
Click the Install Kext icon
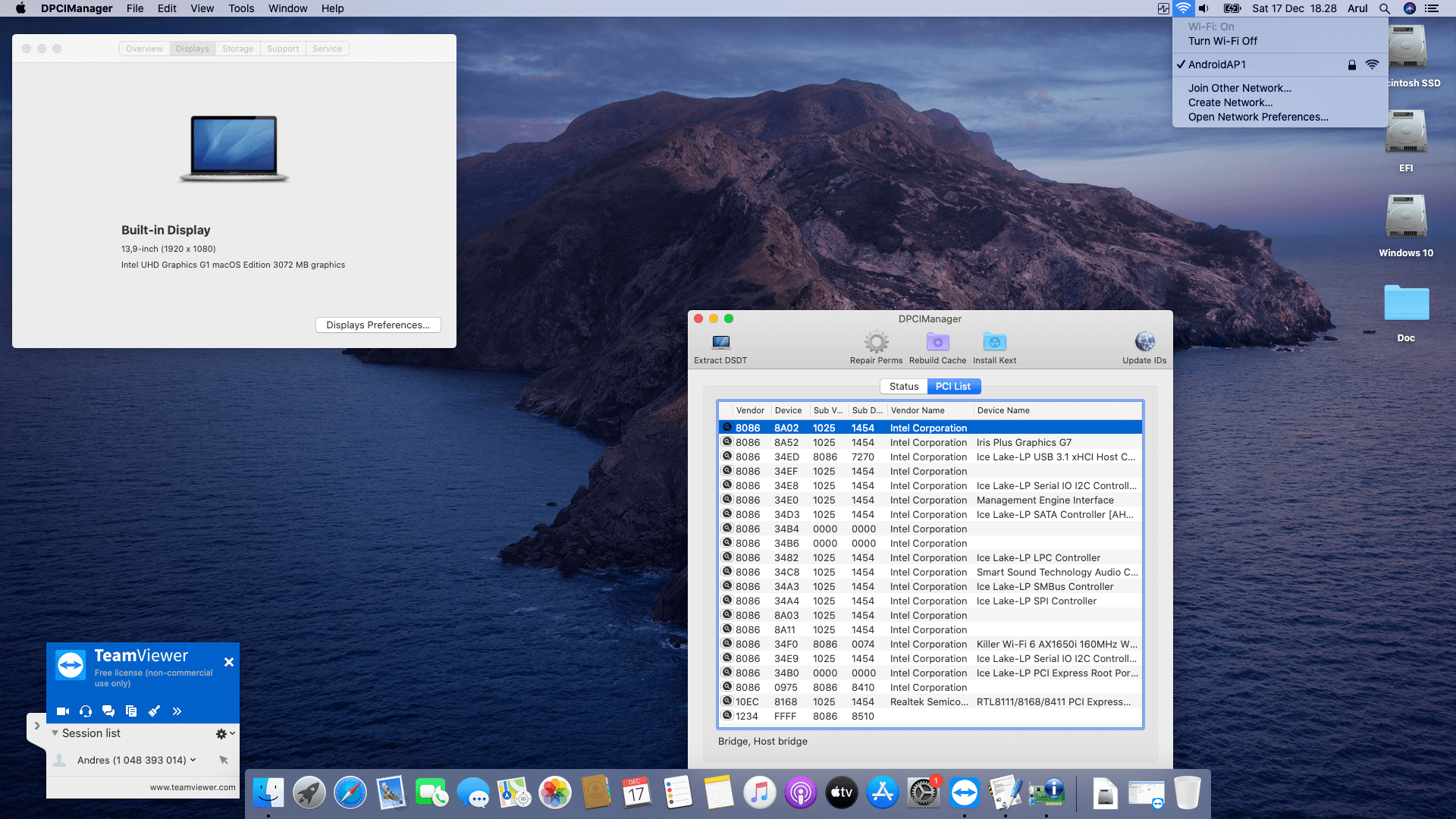(x=994, y=343)
